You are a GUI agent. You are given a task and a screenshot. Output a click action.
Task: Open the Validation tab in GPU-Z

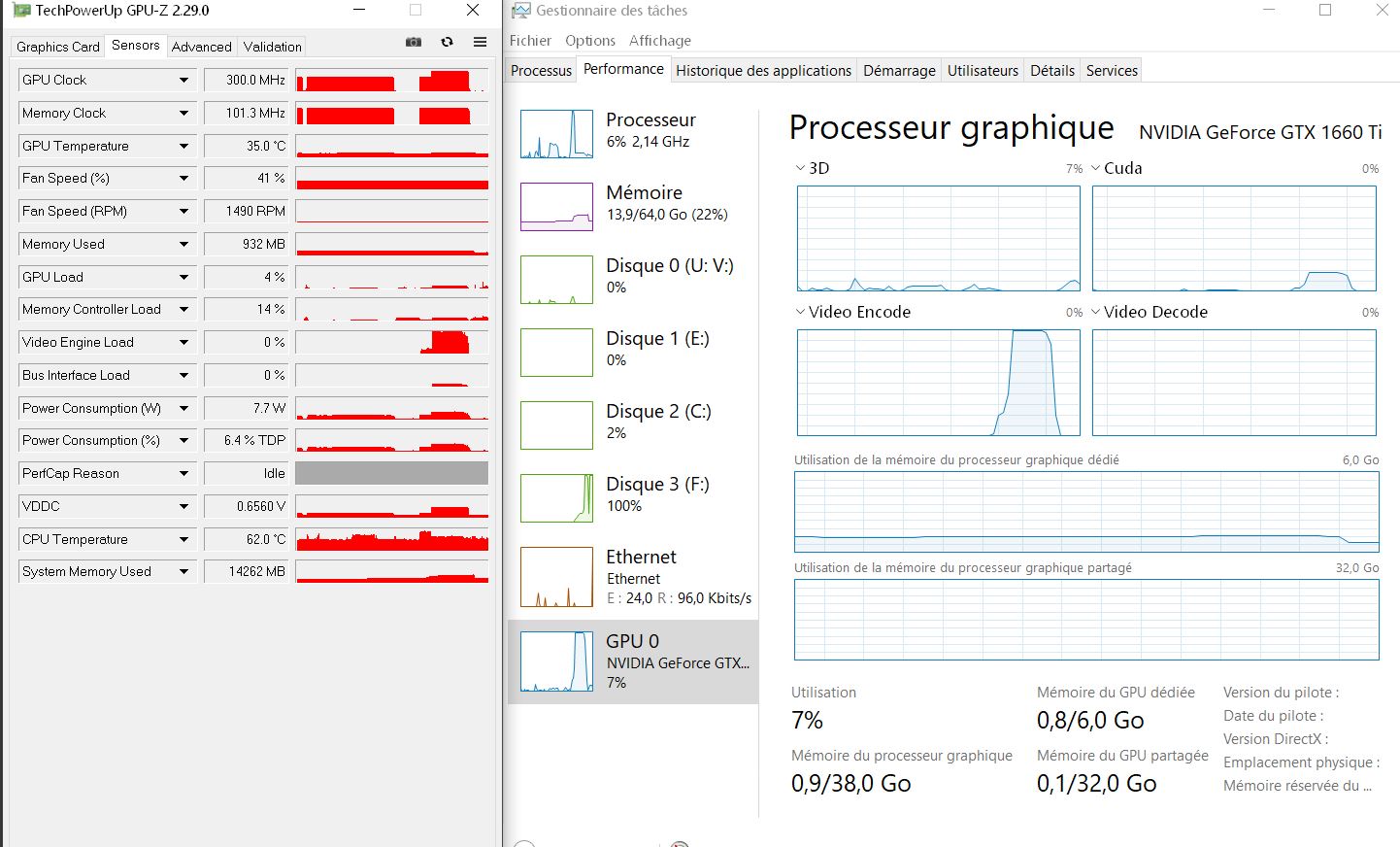[273, 47]
